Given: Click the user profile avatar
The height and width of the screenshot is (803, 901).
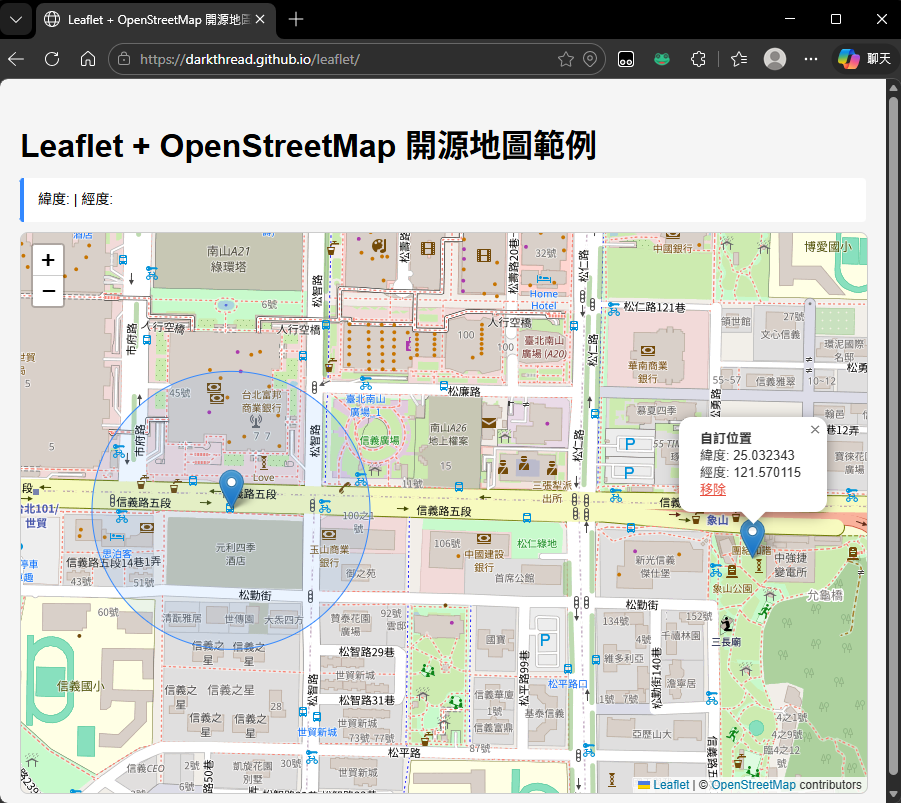Looking at the screenshot, I should pyautogui.click(x=774, y=59).
